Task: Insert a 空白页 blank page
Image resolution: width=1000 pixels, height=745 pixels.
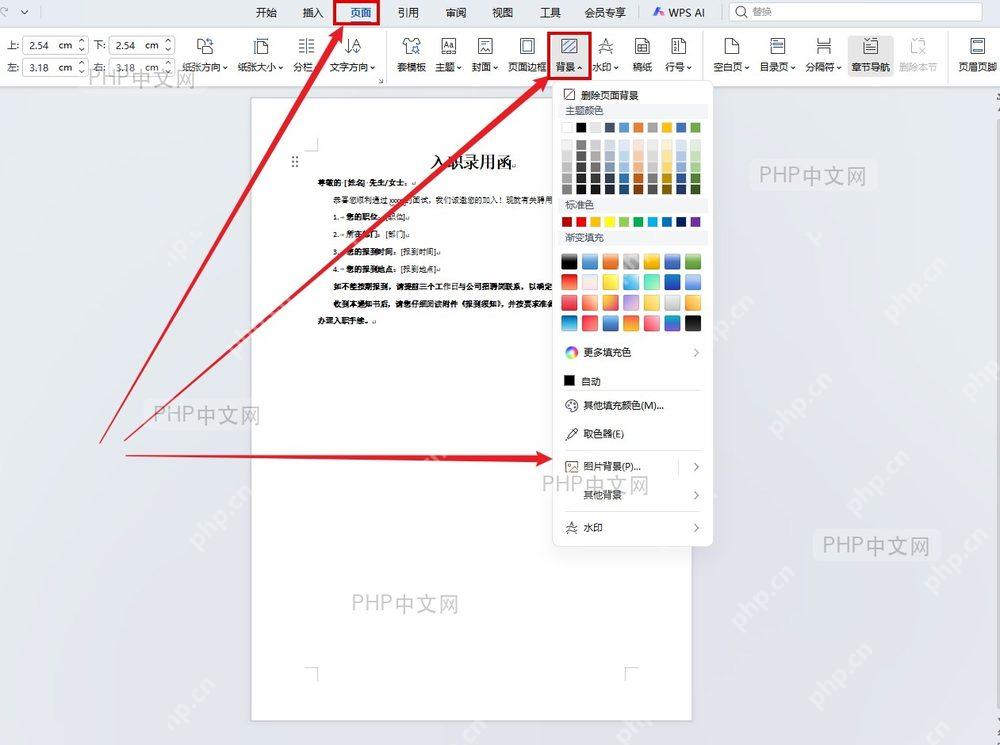Action: pos(731,55)
